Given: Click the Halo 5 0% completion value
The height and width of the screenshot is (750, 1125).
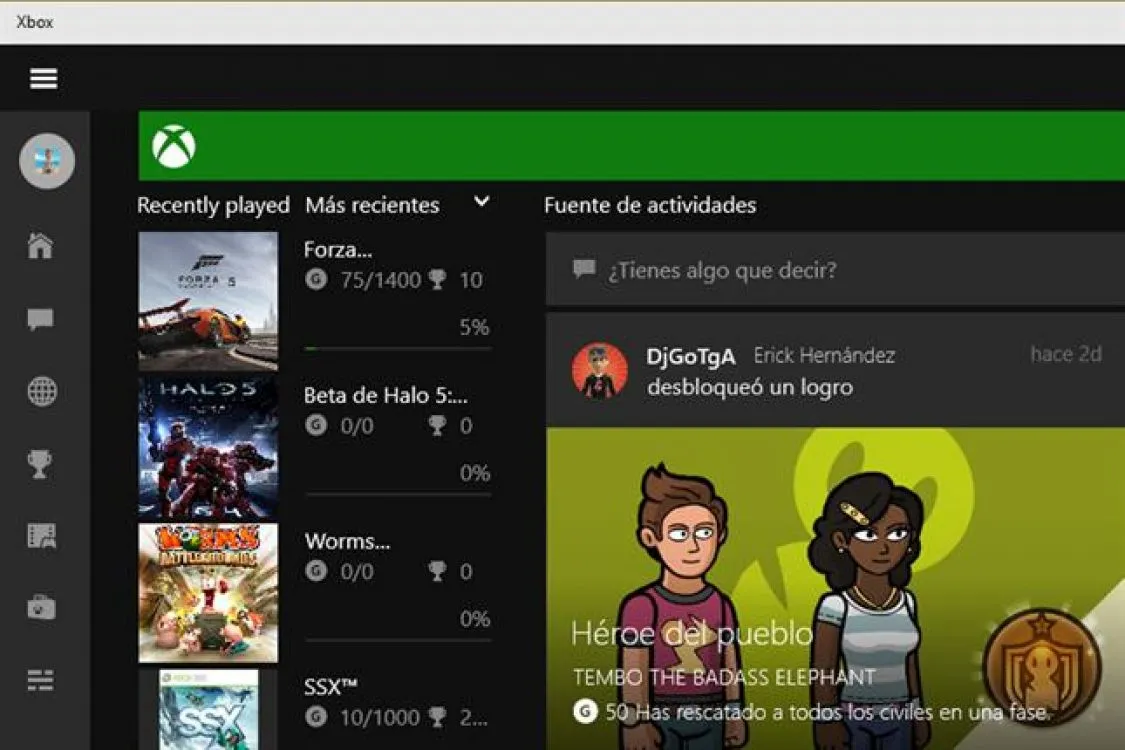Looking at the screenshot, I should 474,472.
